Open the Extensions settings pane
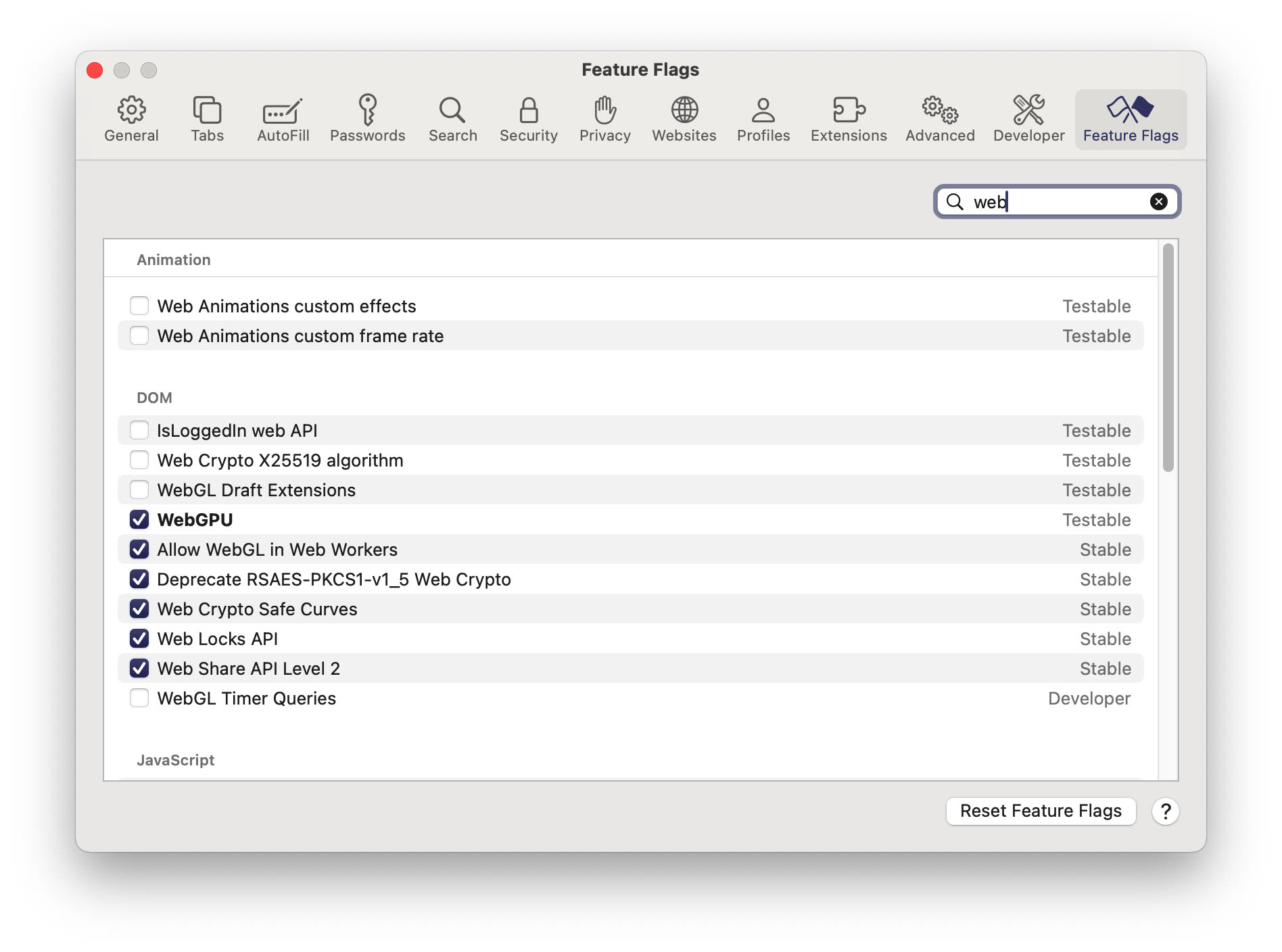Viewport: 1282px width, 952px height. 848,119
